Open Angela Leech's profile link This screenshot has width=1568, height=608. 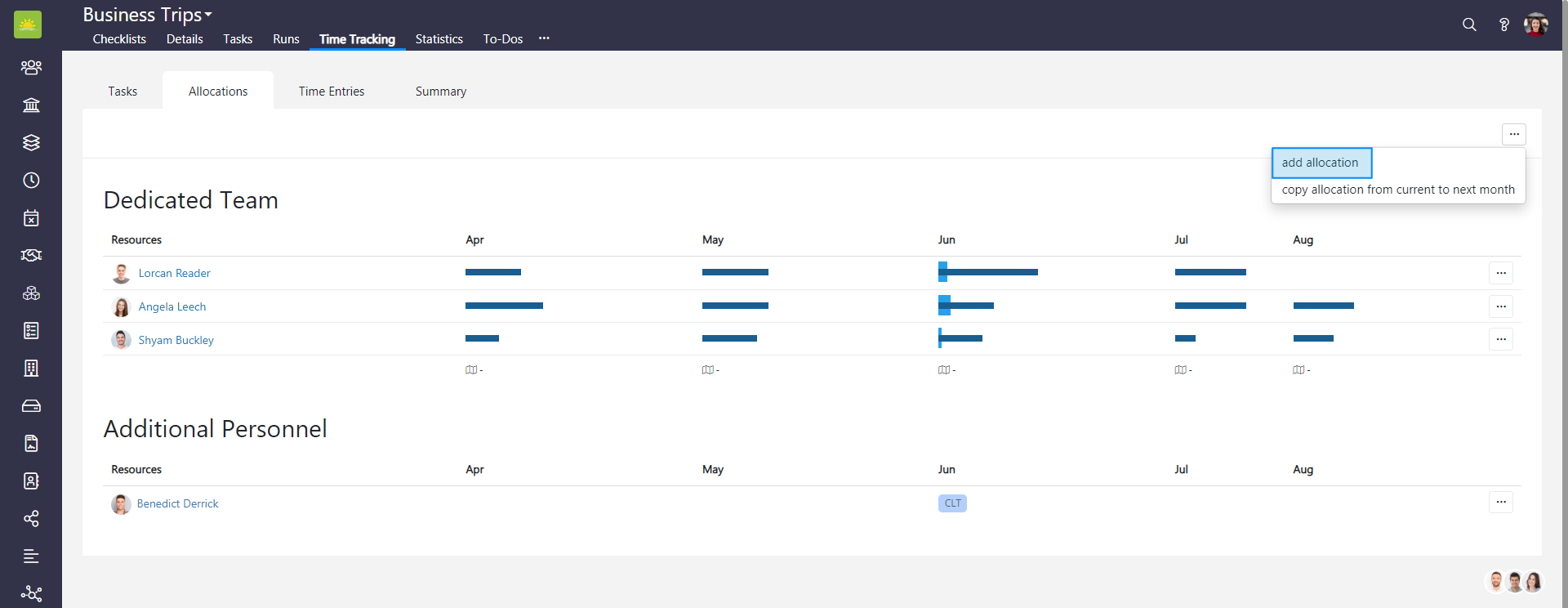[x=172, y=306]
